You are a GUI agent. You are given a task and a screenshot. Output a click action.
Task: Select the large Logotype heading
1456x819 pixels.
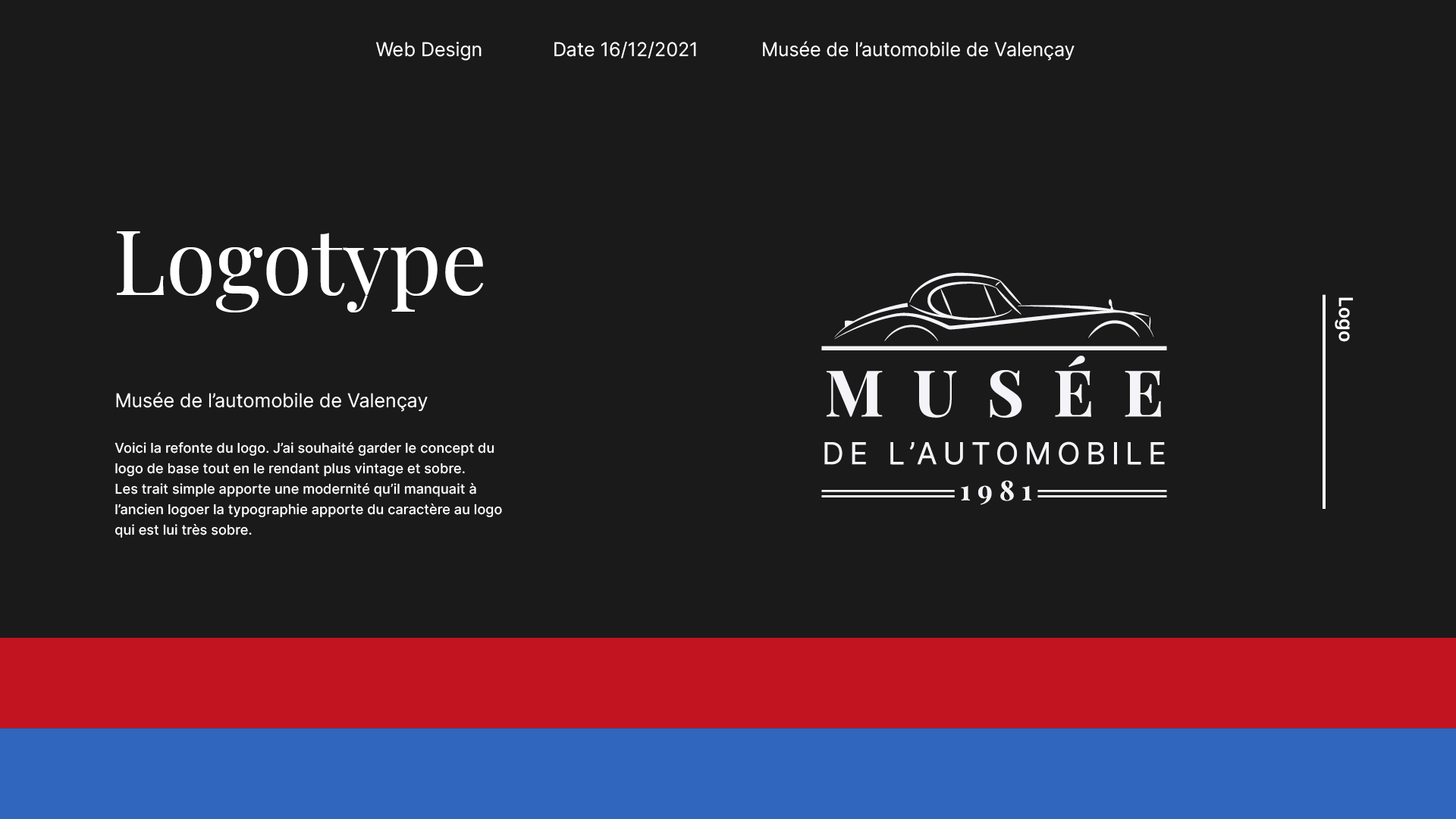(300, 264)
